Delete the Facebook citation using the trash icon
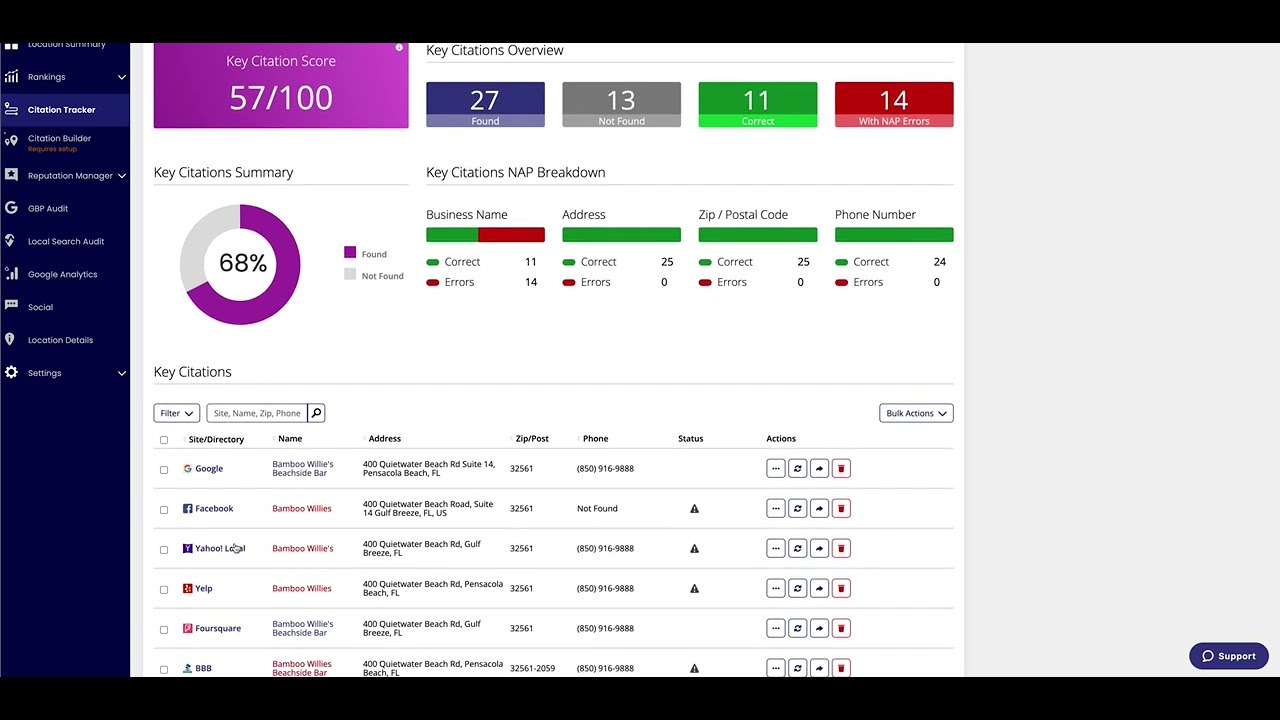The width and height of the screenshot is (1280, 720). (x=841, y=508)
